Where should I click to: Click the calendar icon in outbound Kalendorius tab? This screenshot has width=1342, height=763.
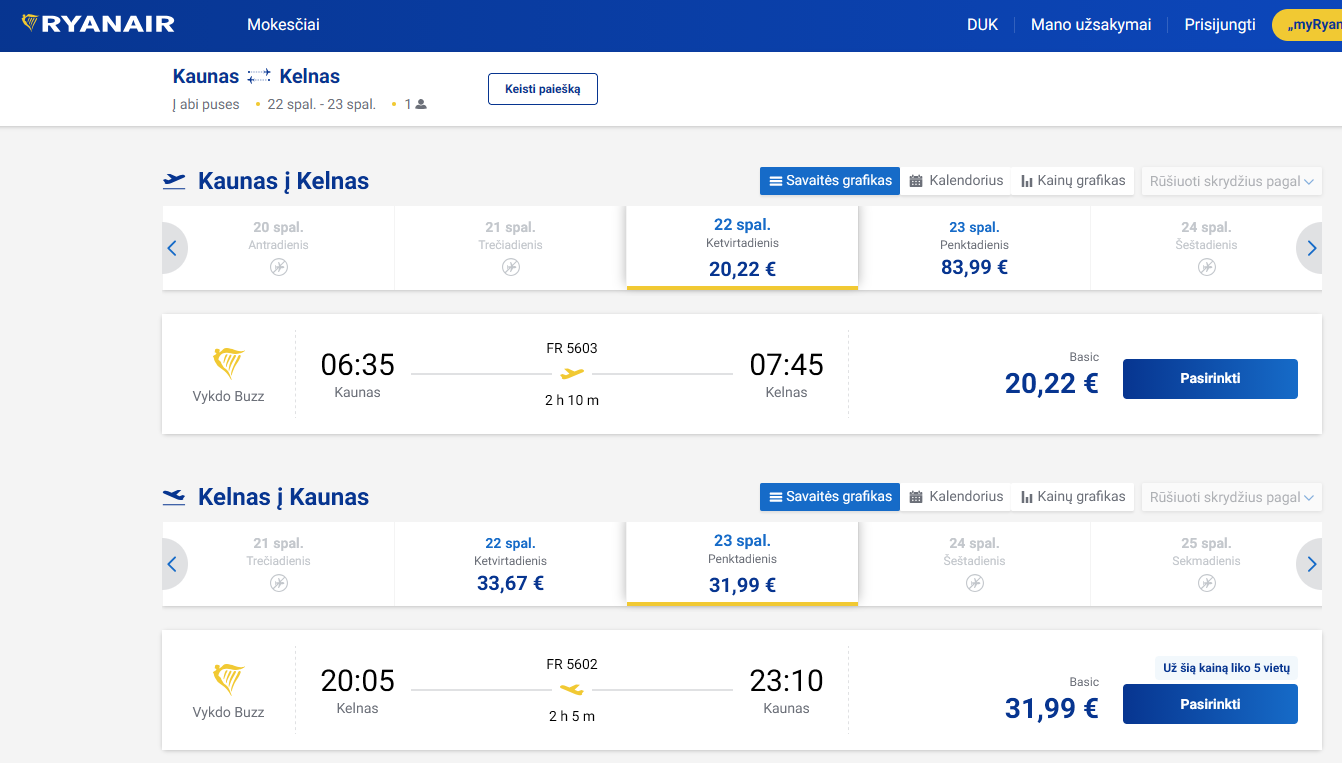[916, 182]
